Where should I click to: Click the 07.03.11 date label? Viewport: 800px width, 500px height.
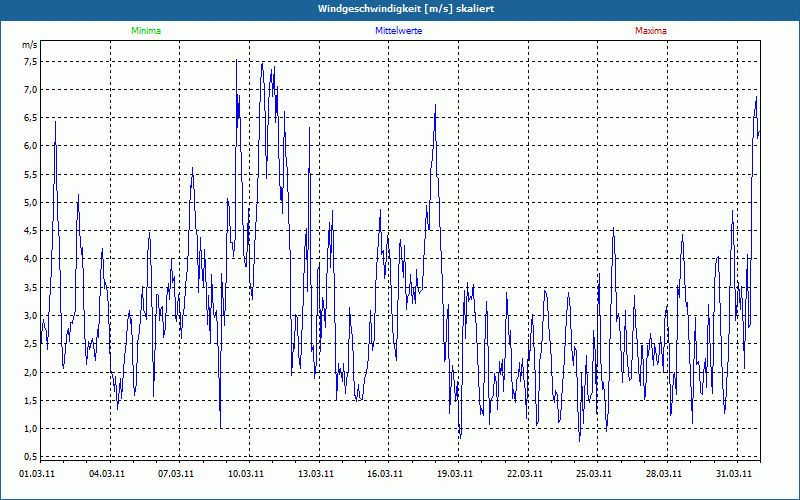point(176,474)
